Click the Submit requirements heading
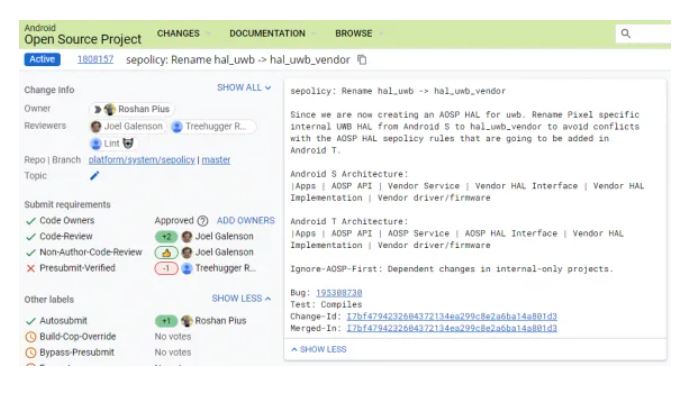This screenshot has height=407, width=693. click(67, 205)
